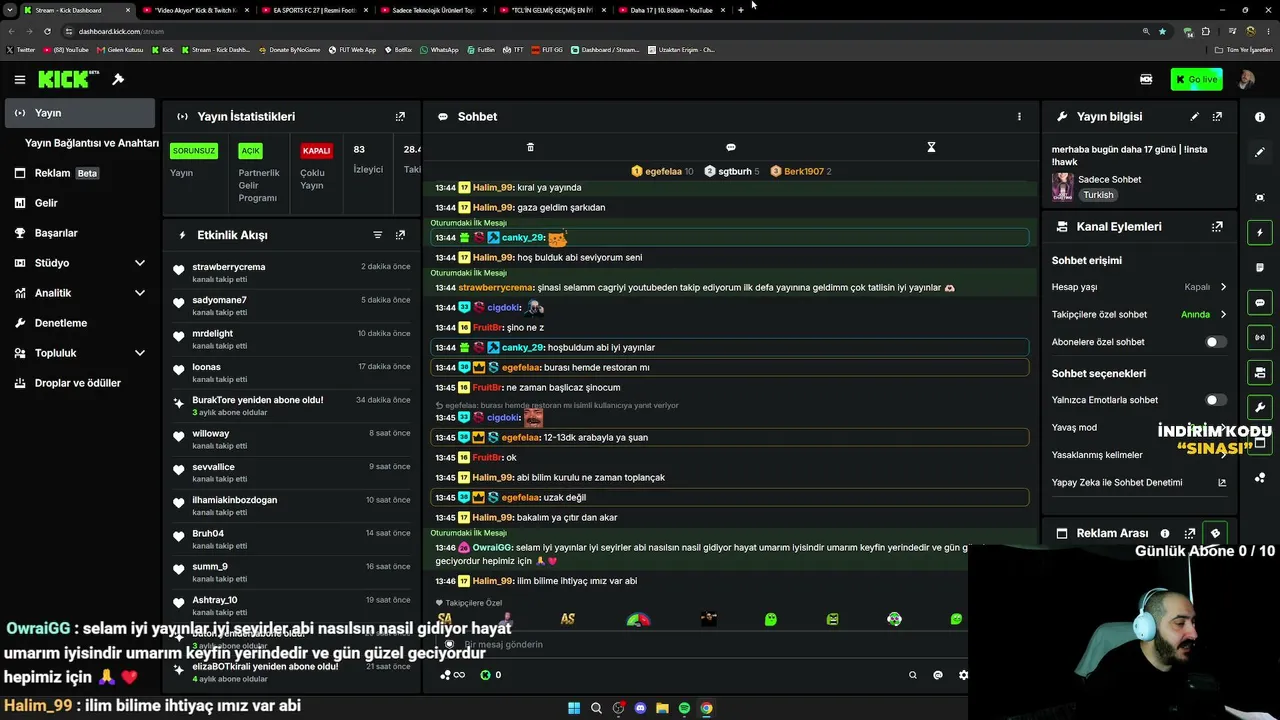Open a new browser tab

740,10
